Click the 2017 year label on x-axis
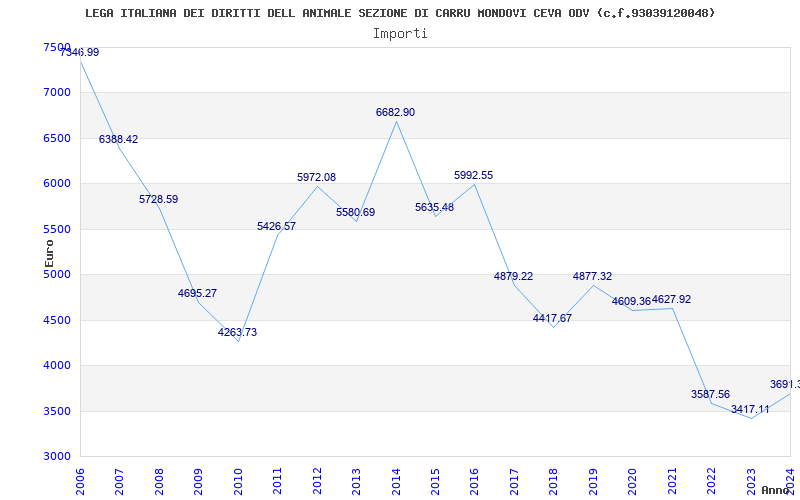 (x=514, y=483)
